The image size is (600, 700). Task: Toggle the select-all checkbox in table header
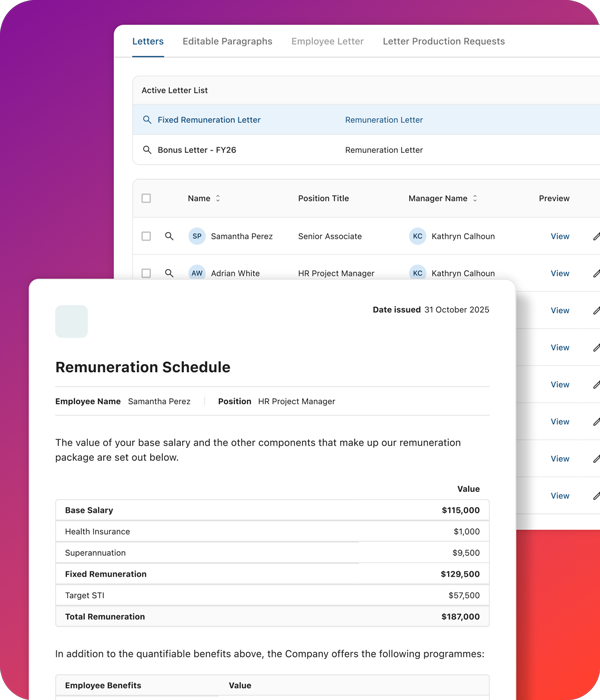(146, 199)
